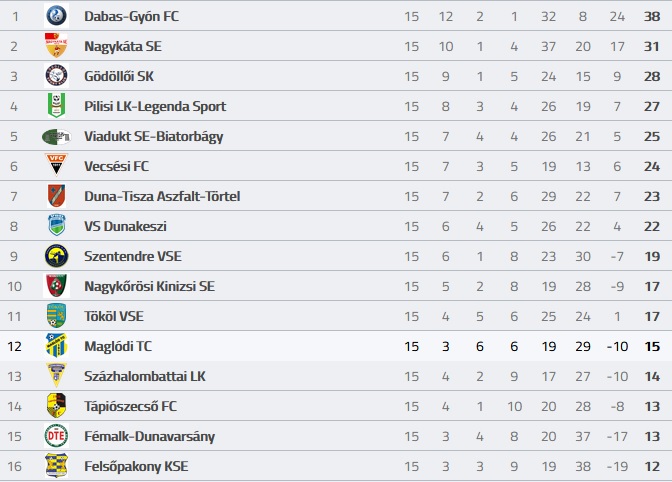Screen dimensions: 672x482
Task: Click the Tápiószecső FC team name
Action: click(x=130, y=406)
